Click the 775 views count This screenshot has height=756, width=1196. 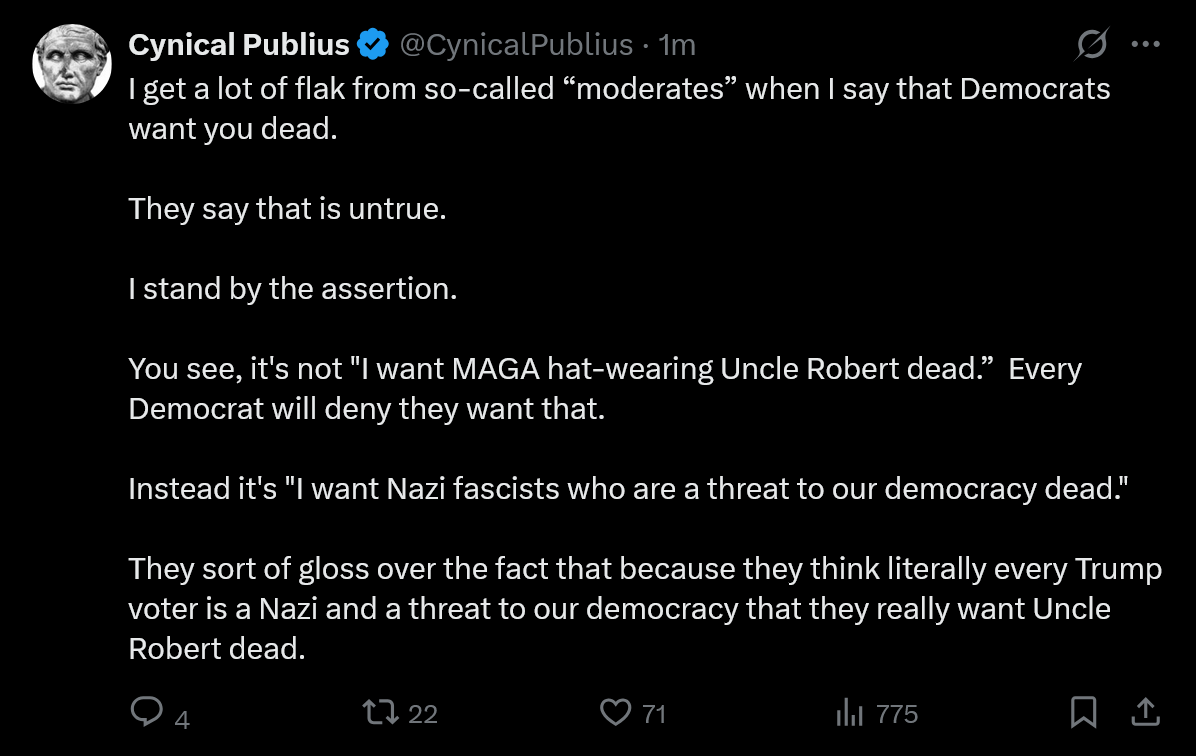tap(896, 714)
